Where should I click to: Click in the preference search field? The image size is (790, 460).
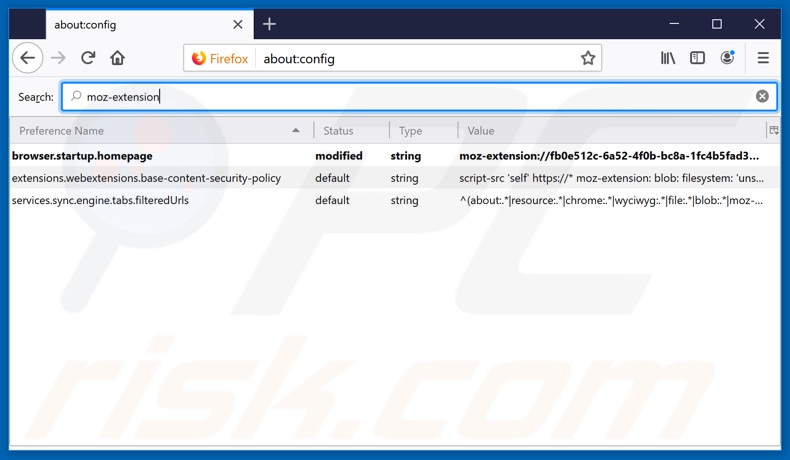click(419, 96)
